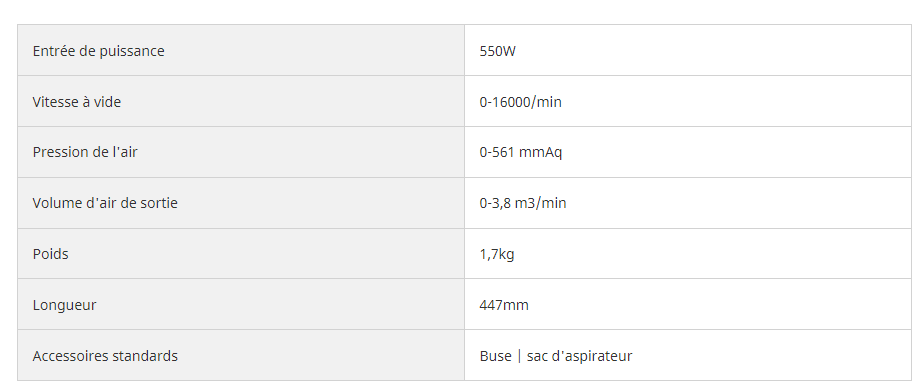Click the text 'sac d'aspirateur'
This screenshot has width=921, height=392.
point(580,356)
